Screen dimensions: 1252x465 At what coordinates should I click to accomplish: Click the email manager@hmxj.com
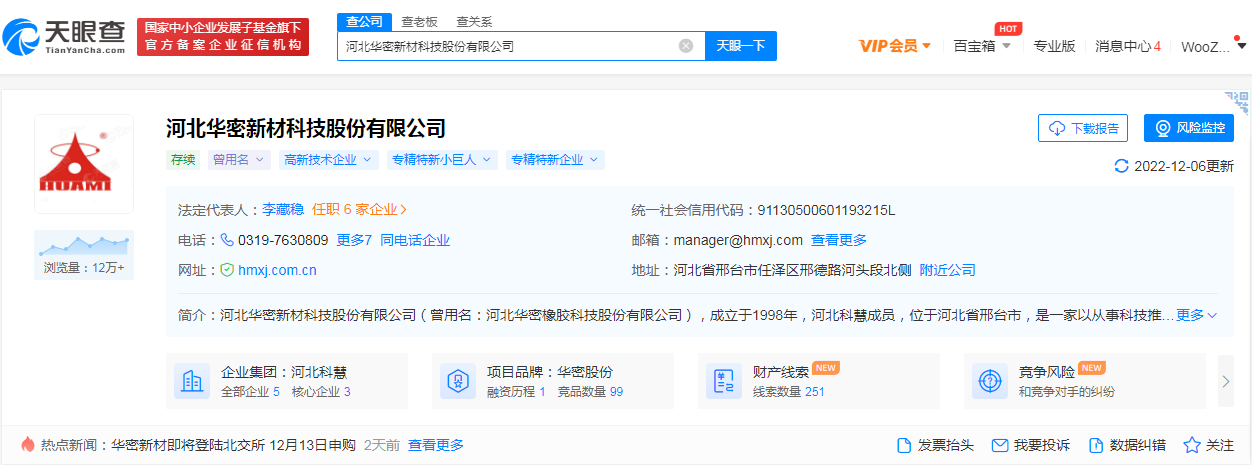tap(738, 240)
